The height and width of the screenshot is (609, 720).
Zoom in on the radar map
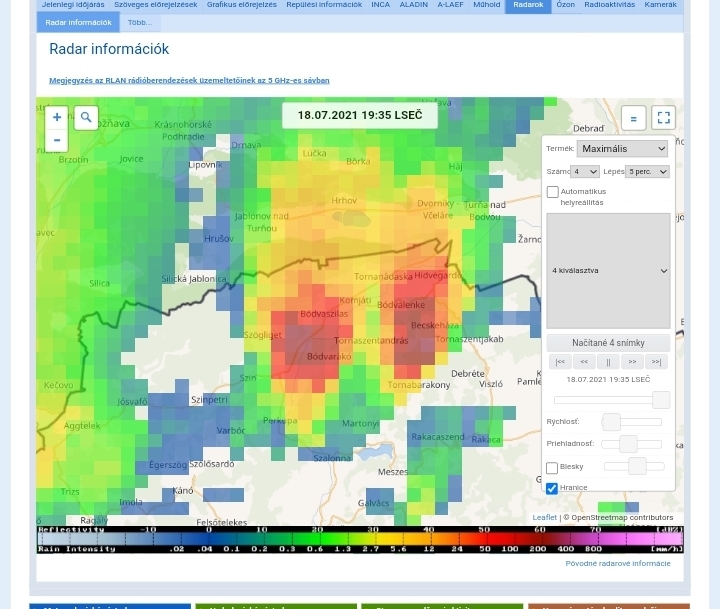click(57, 118)
